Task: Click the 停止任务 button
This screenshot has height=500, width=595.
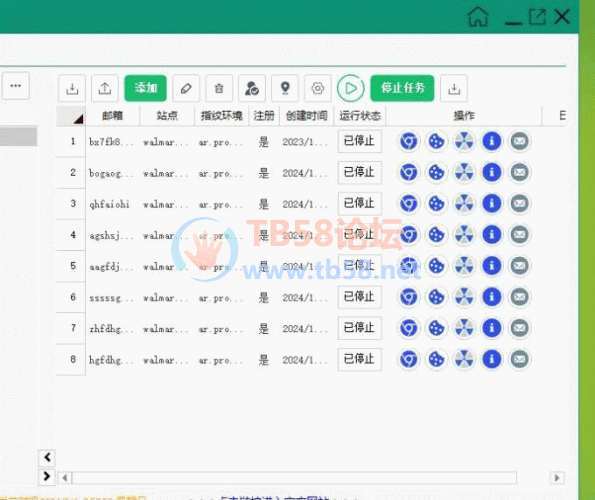Action: pyautogui.click(x=402, y=88)
